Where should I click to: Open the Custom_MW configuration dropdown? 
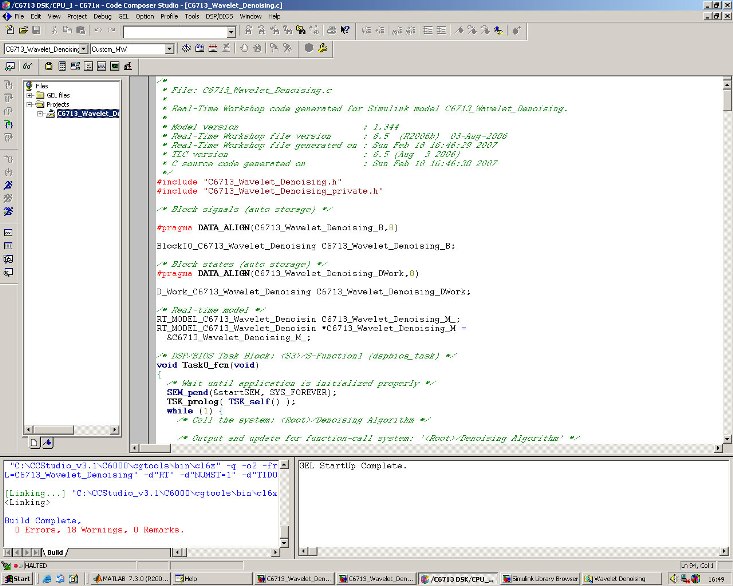pyautogui.click(x=169, y=49)
